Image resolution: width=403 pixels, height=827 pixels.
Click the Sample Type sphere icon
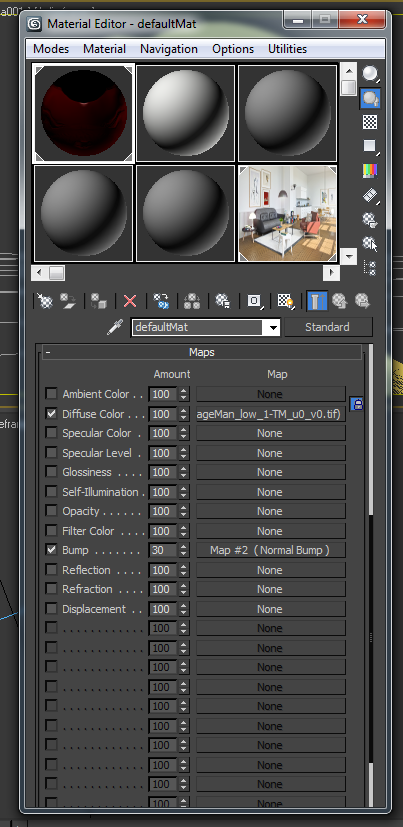point(370,74)
